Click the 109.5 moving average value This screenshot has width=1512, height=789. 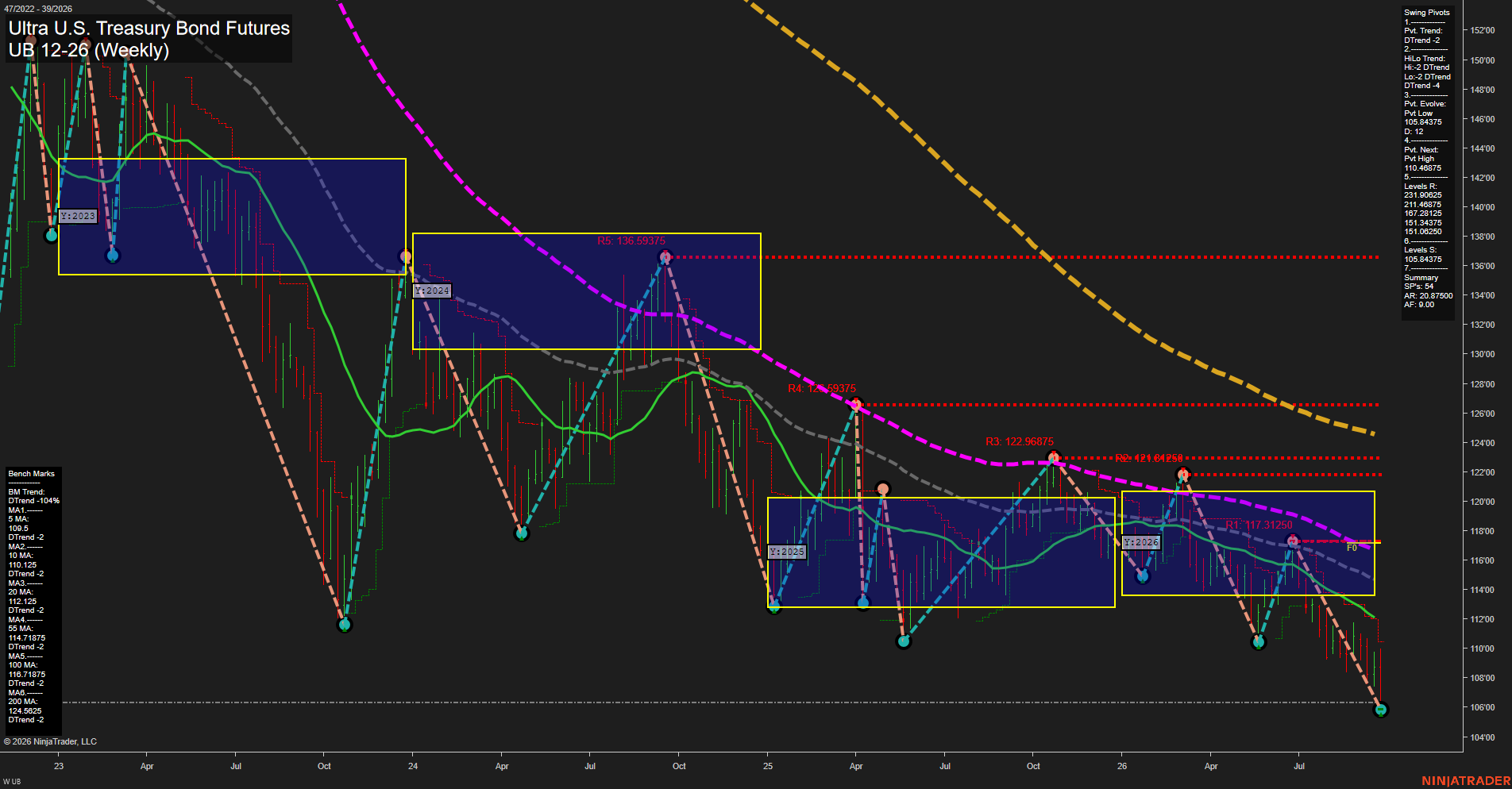pyautogui.click(x=18, y=529)
